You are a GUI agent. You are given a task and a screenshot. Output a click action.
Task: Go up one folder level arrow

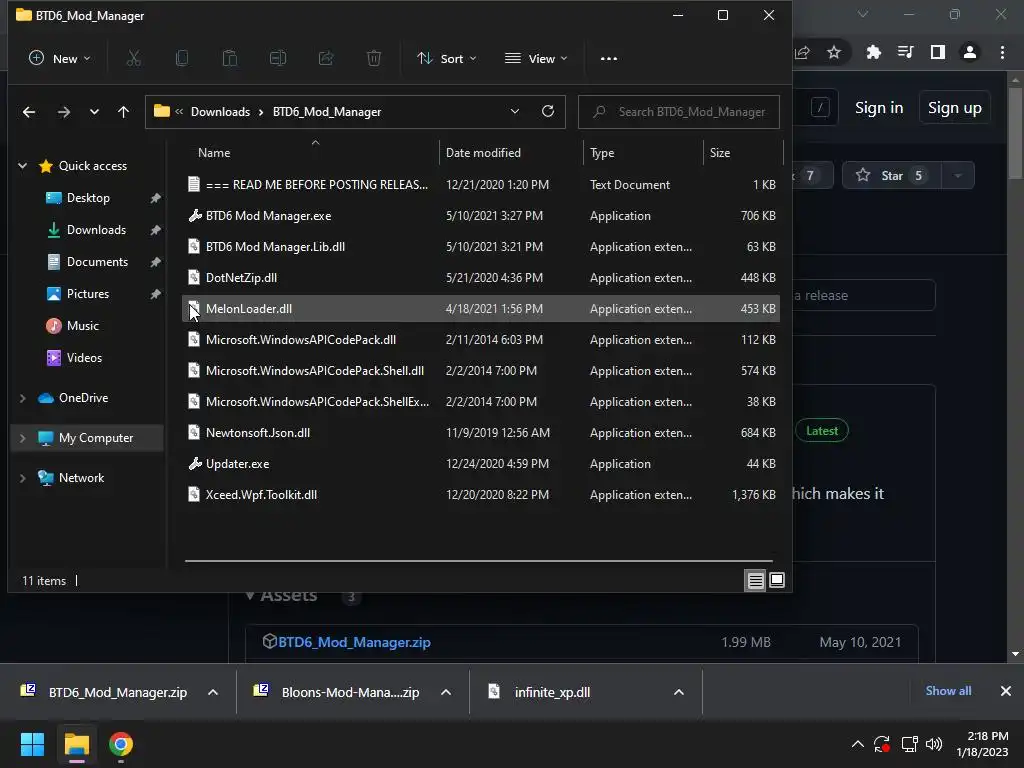pyautogui.click(x=123, y=112)
